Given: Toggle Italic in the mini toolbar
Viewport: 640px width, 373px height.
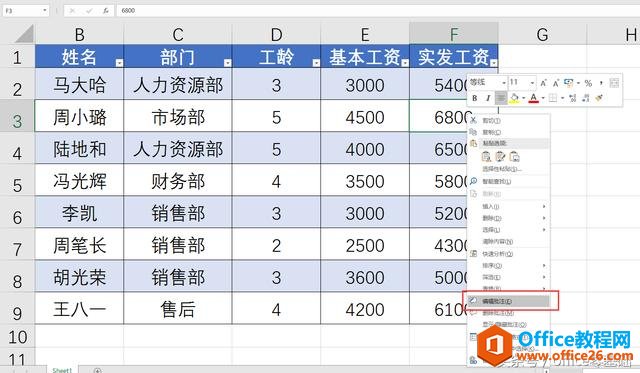Looking at the screenshot, I should point(488,98).
